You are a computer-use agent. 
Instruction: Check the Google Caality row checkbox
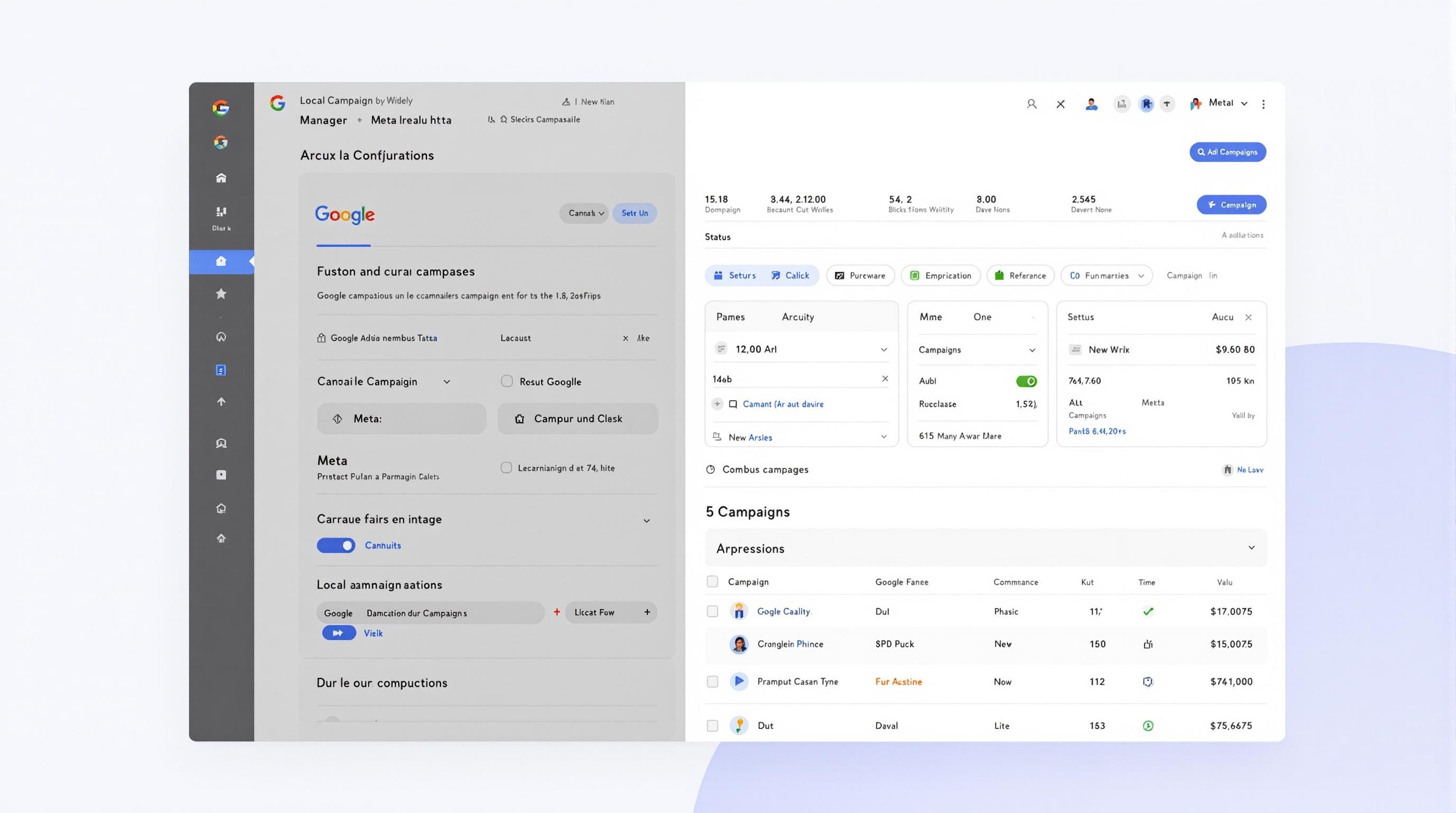(712, 611)
